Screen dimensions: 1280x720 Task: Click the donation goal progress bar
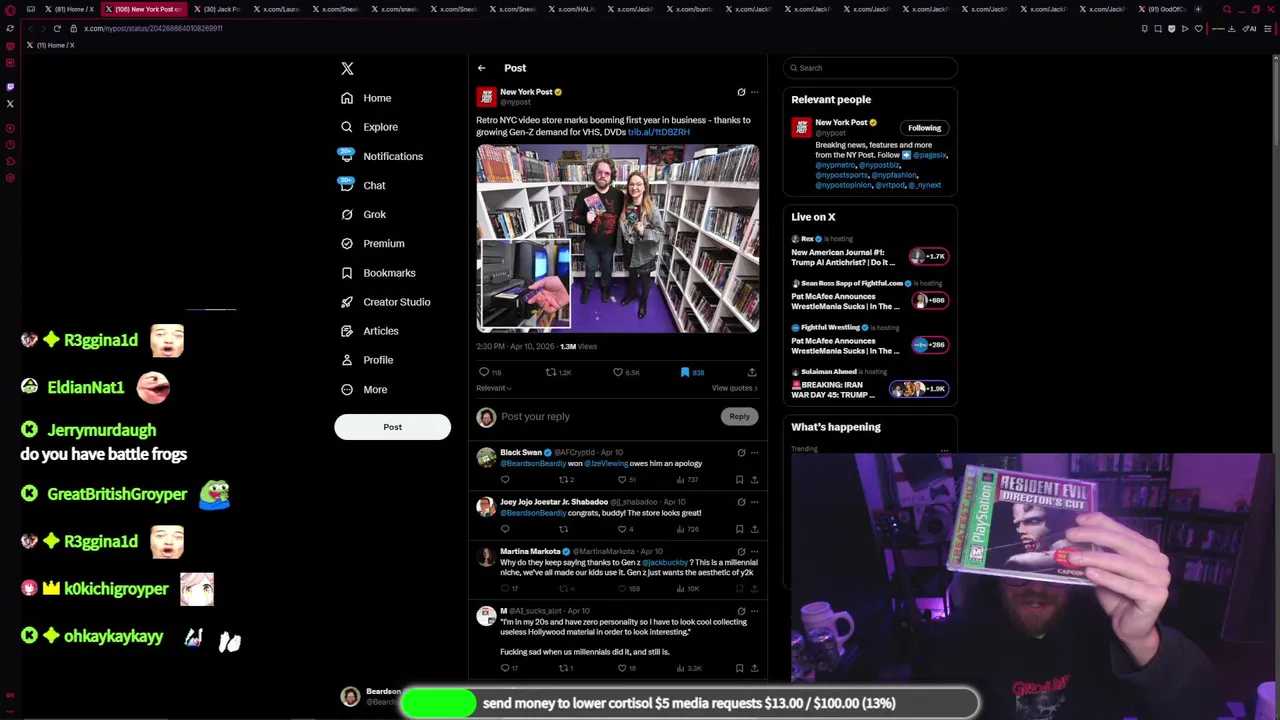[x=689, y=703]
